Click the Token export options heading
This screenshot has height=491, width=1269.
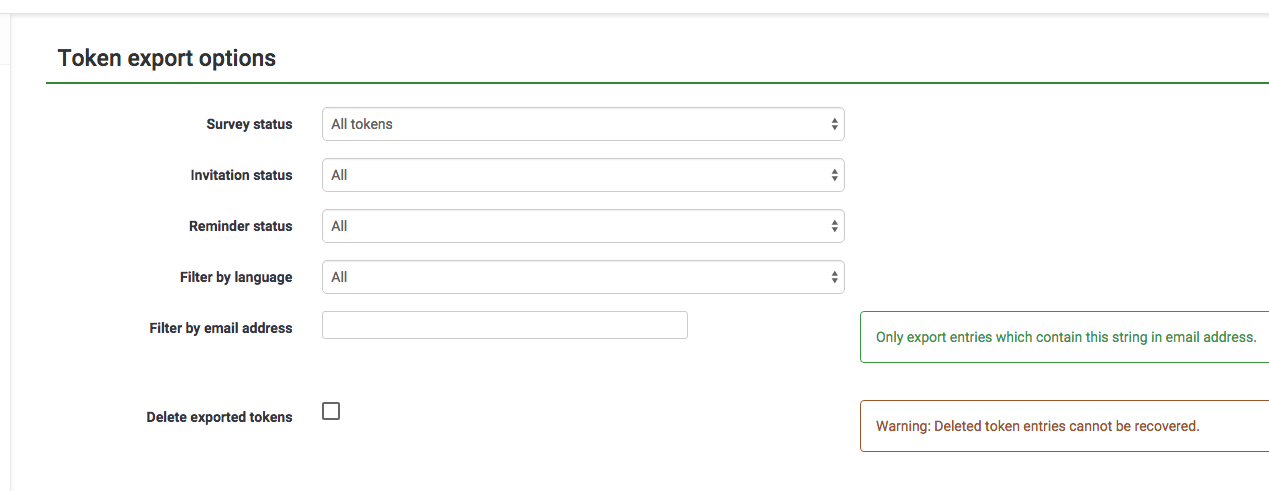coord(167,58)
